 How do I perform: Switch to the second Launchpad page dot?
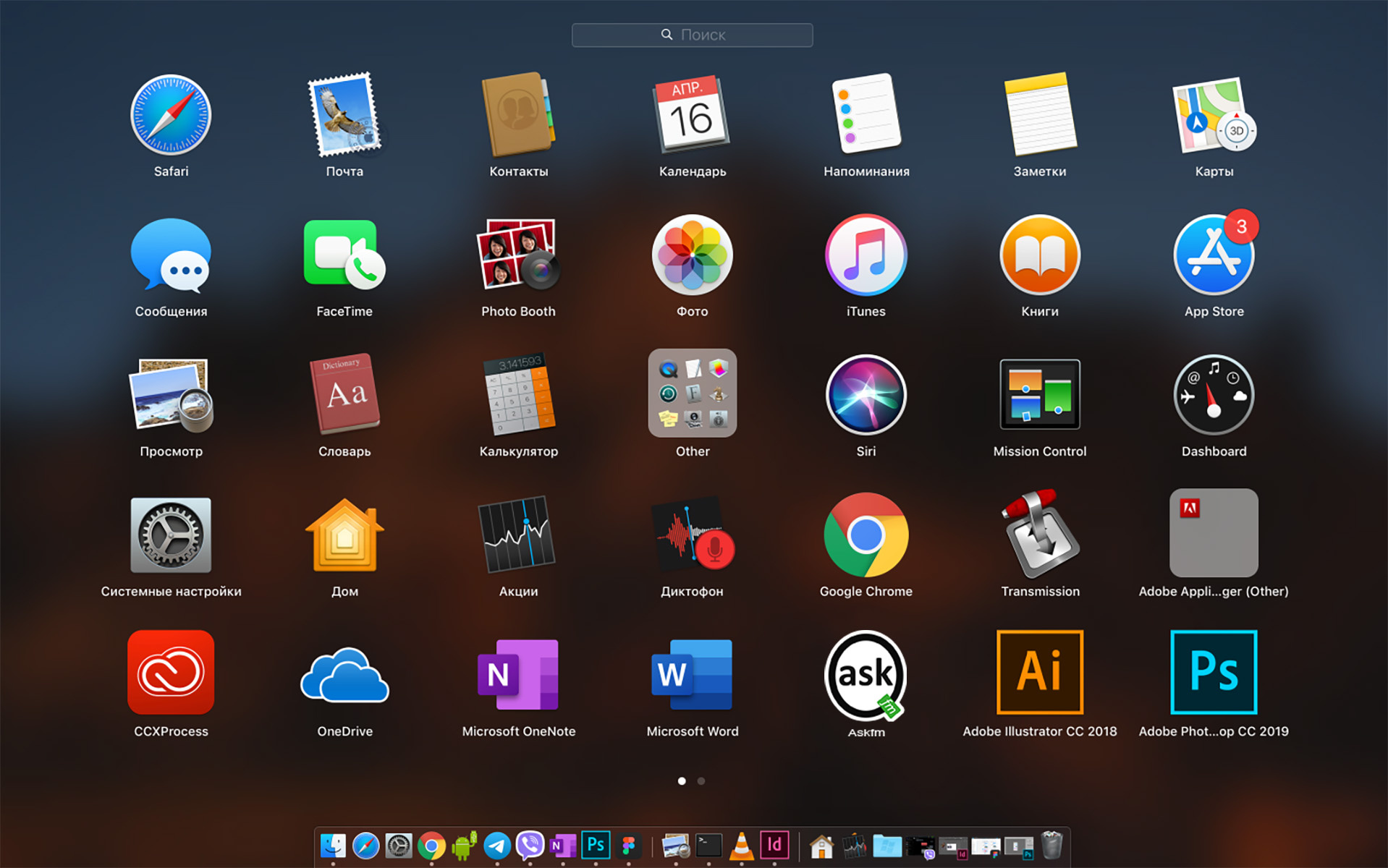click(701, 781)
